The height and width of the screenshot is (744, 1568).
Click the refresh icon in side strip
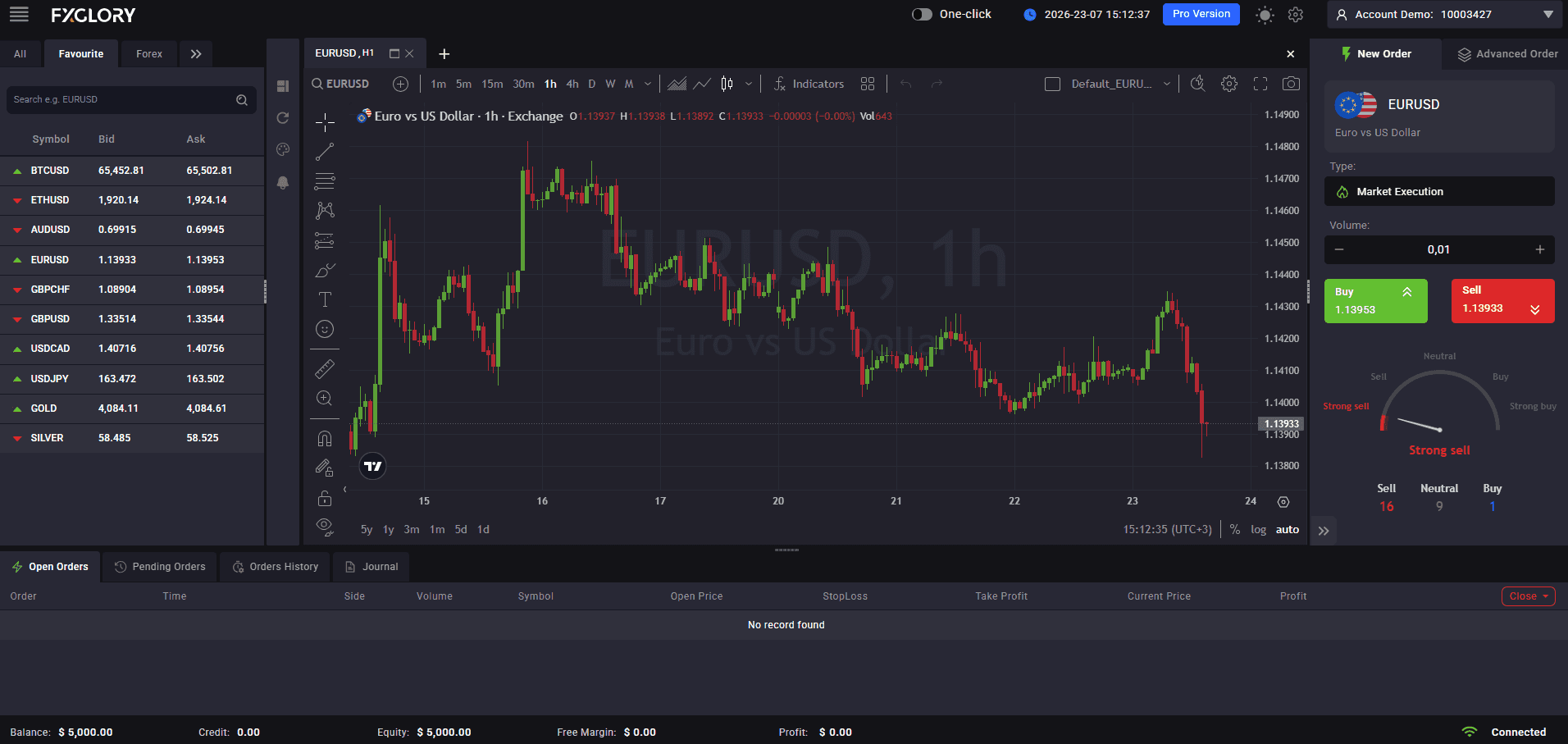point(283,118)
